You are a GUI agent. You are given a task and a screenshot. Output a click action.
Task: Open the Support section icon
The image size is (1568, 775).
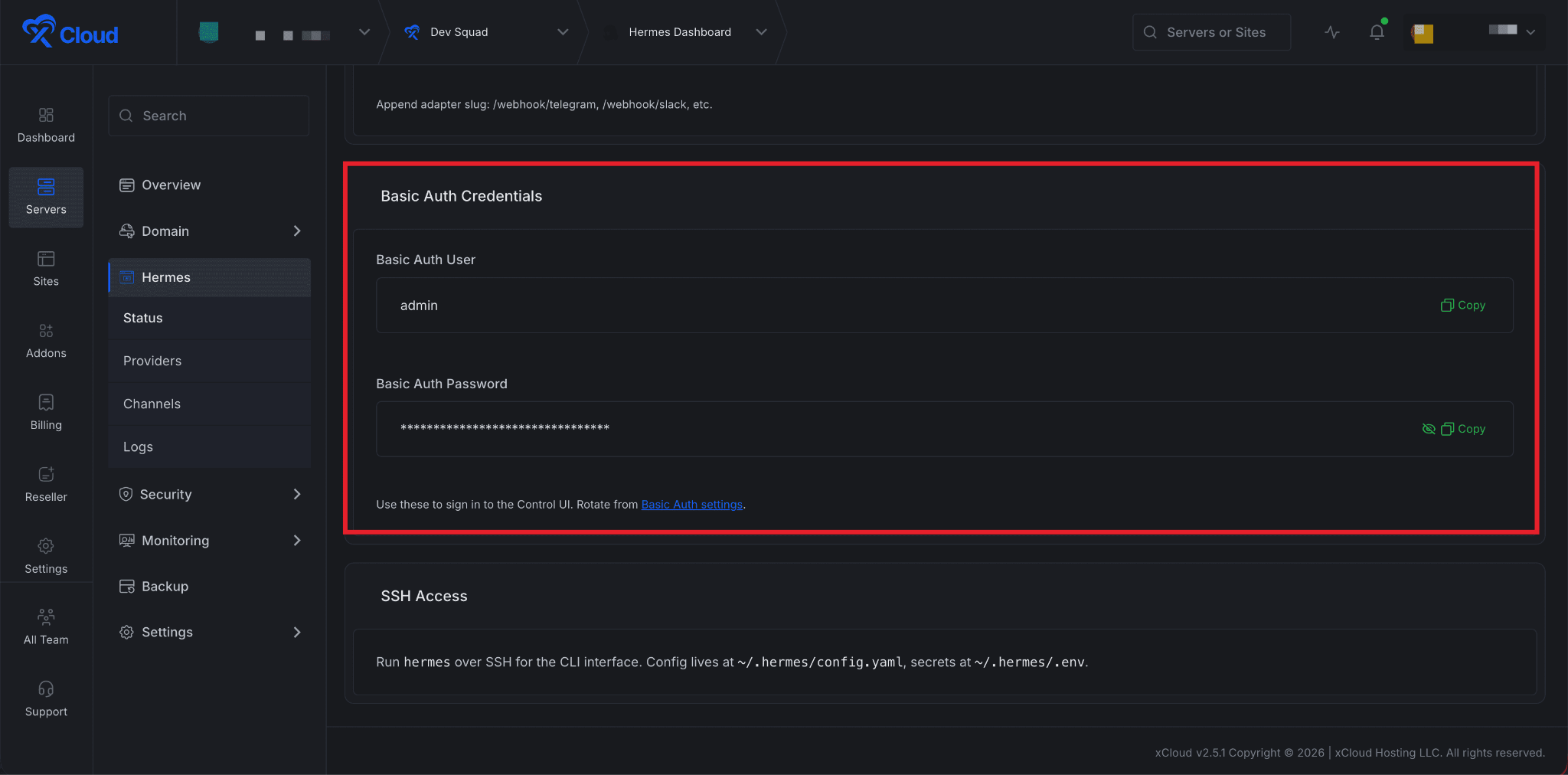click(46, 698)
